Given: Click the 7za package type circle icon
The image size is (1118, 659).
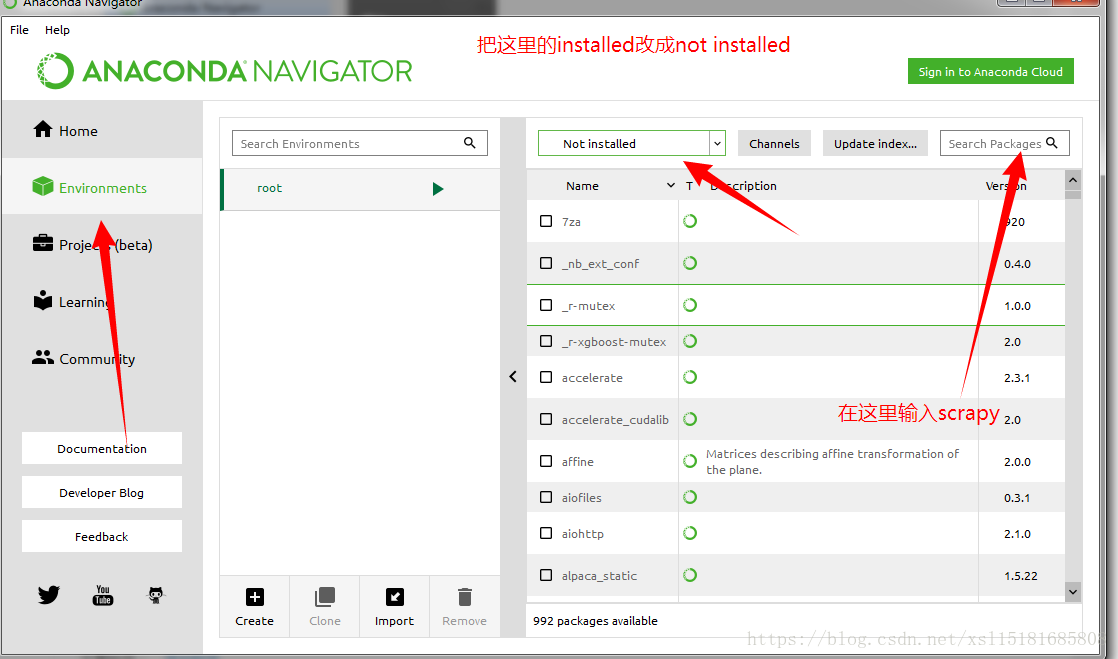Looking at the screenshot, I should tap(689, 221).
